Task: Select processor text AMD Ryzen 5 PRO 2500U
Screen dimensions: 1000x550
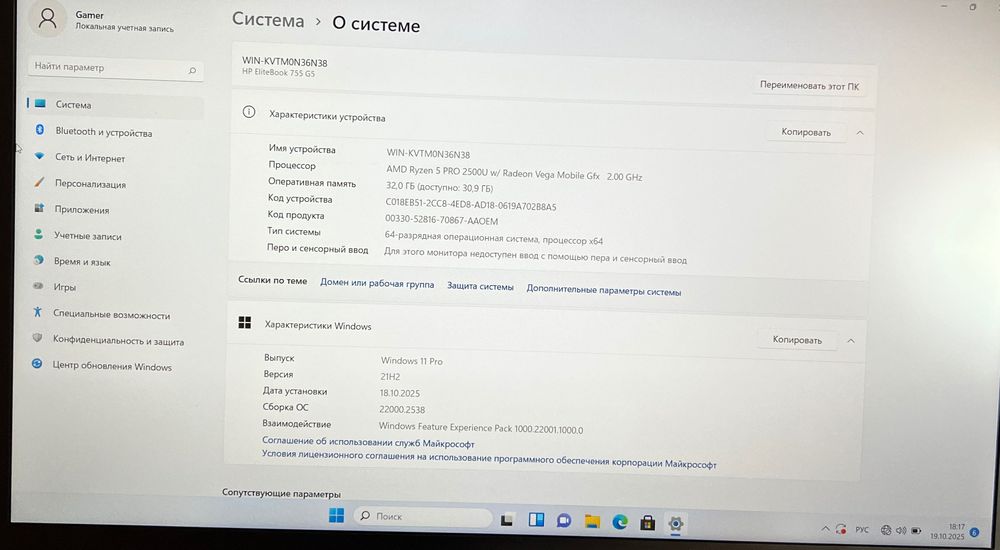Action: coord(514,174)
